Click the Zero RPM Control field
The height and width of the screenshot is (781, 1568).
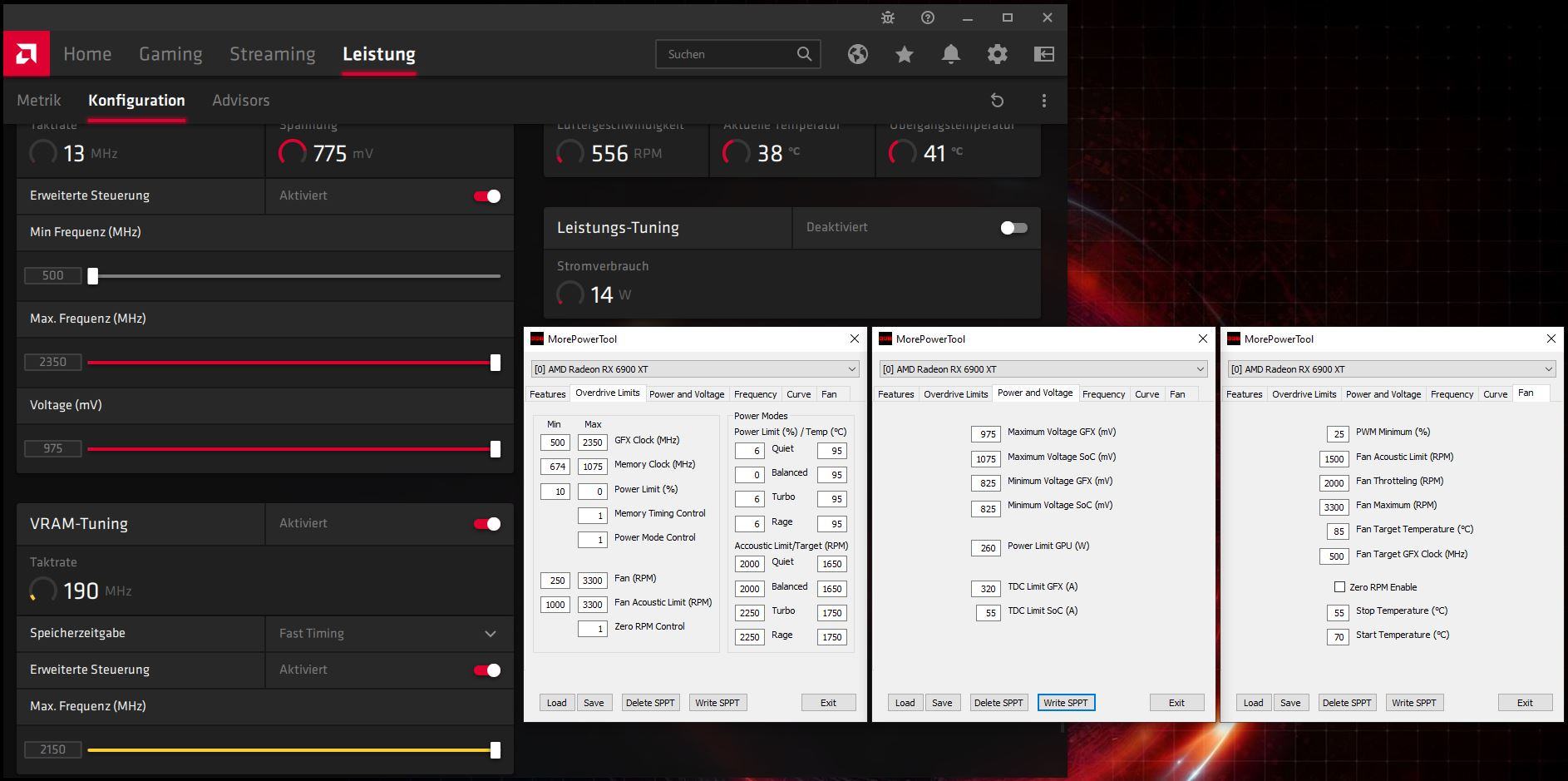(x=593, y=629)
